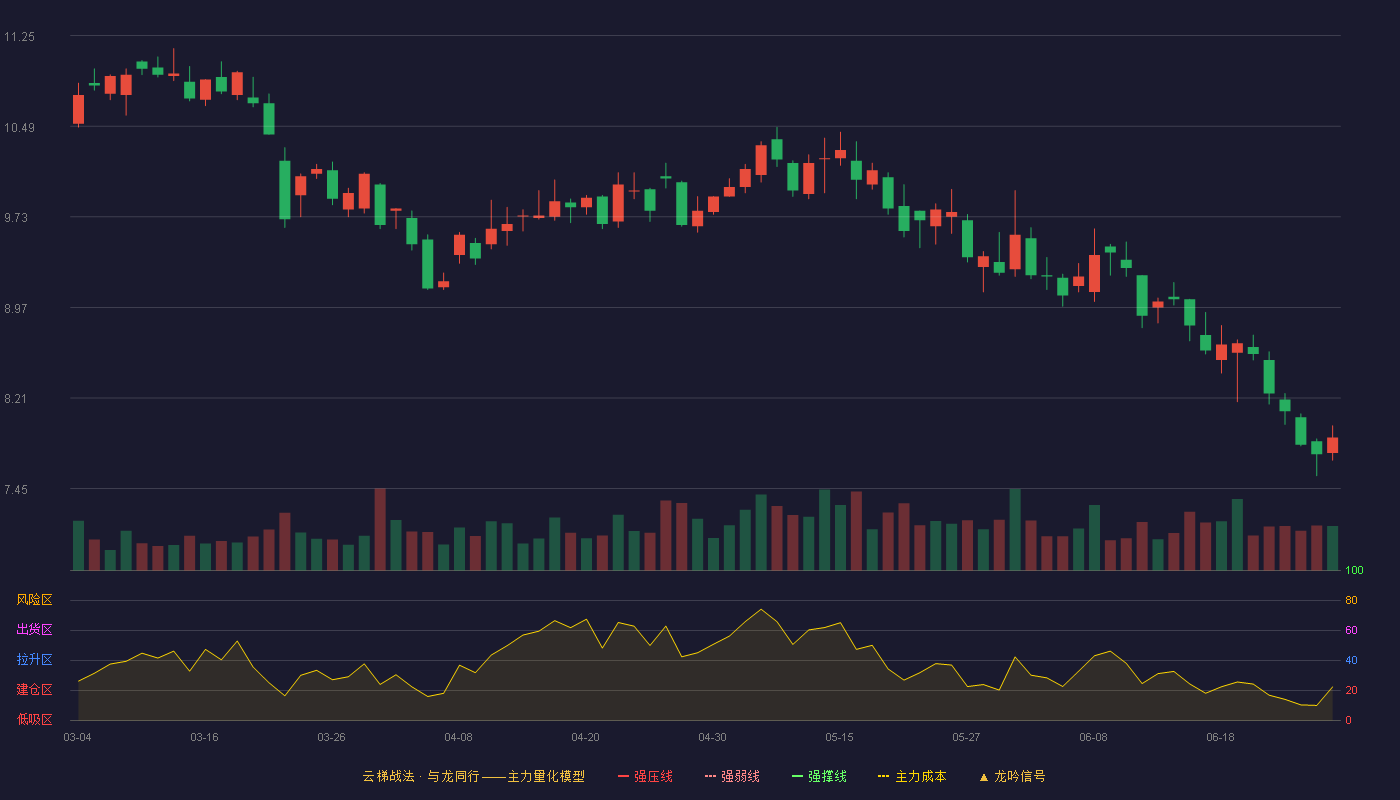Click the orange 80 indicator scale value
This screenshot has height=800, width=1400.
coord(1351,600)
